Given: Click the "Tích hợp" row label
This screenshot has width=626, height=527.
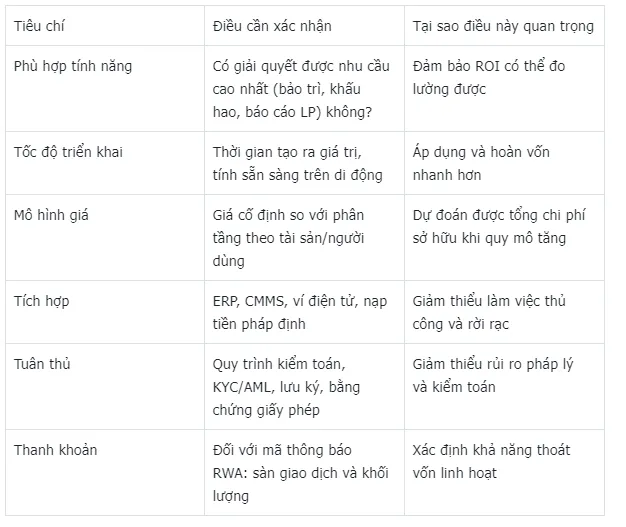Looking at the screenshot, I should 41,300.
